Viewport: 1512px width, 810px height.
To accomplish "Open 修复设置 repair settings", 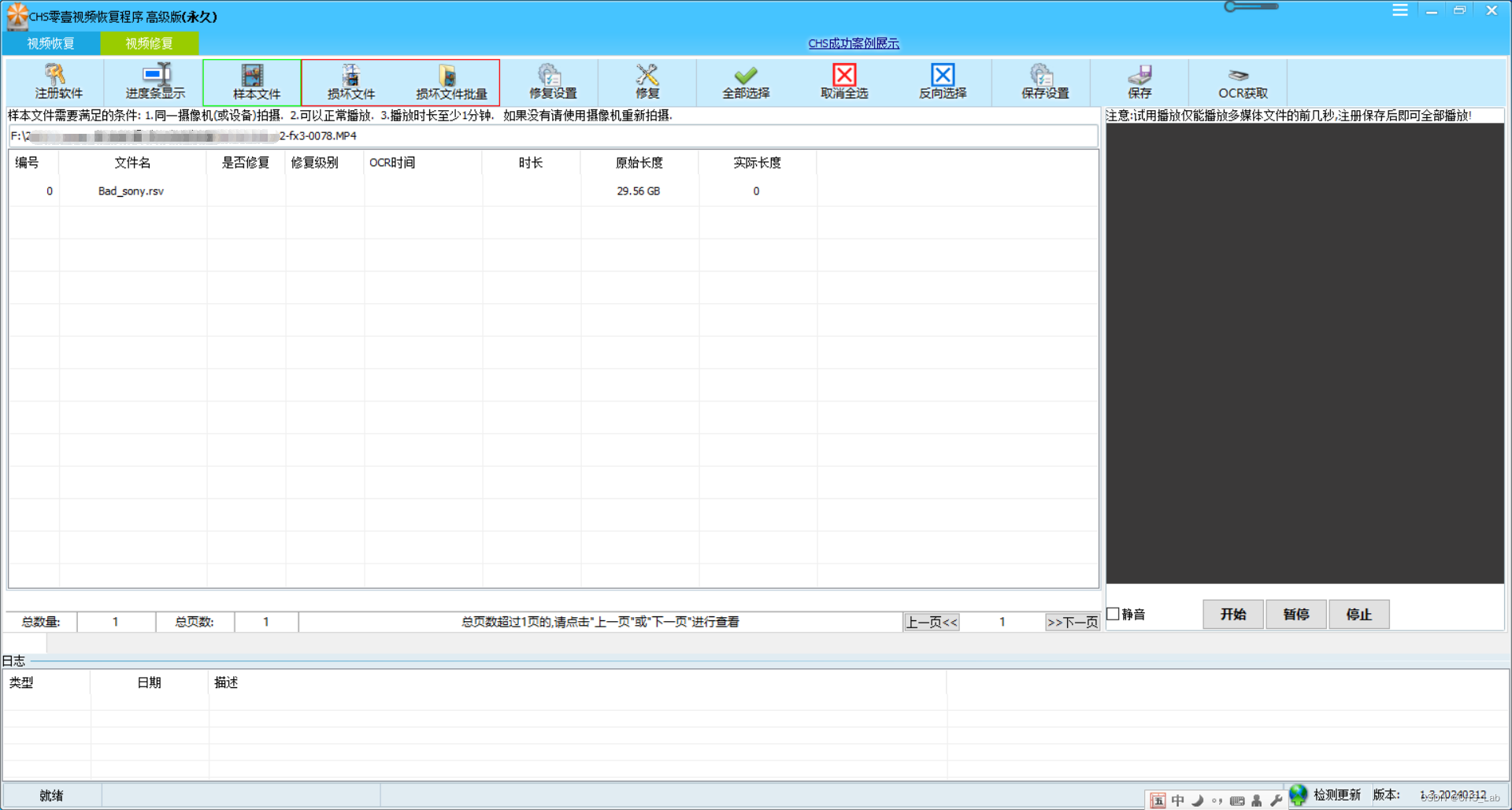I will pyautogui.click(x=551, y=82).
